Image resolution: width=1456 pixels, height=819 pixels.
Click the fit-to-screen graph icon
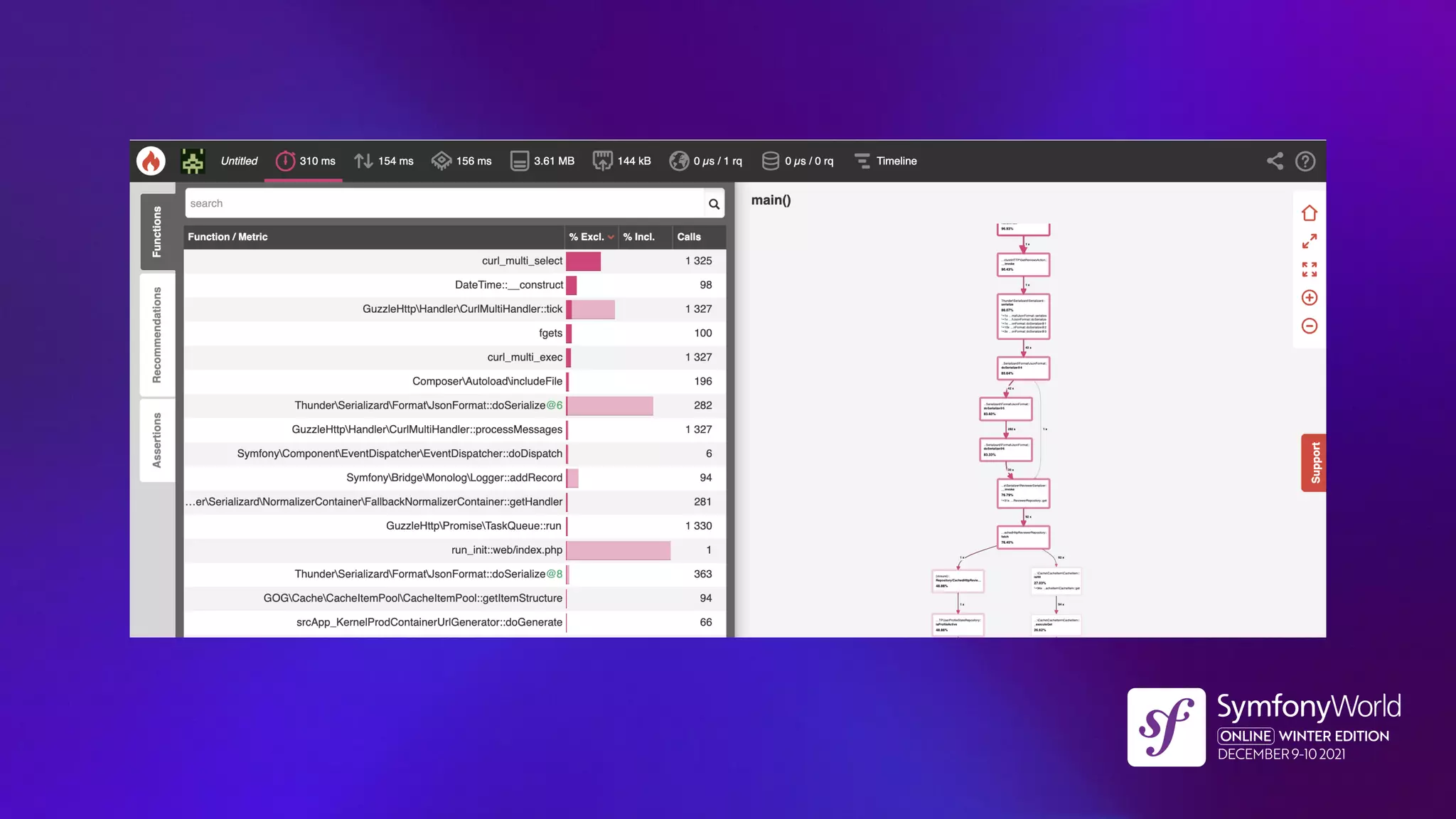[1309, 269]
